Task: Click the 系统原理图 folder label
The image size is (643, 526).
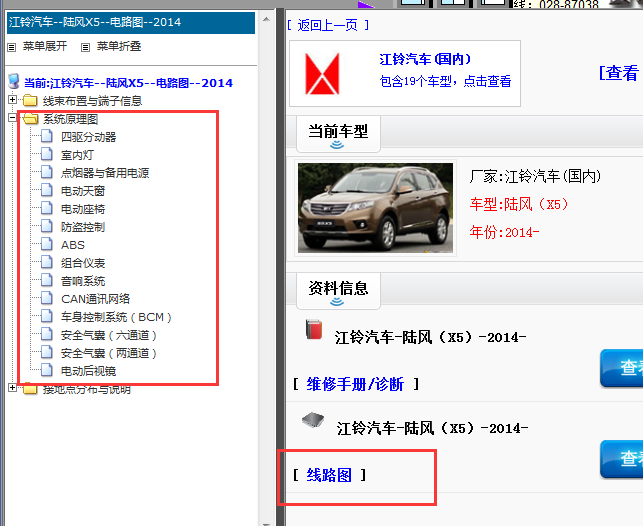Action: (71, 119)
